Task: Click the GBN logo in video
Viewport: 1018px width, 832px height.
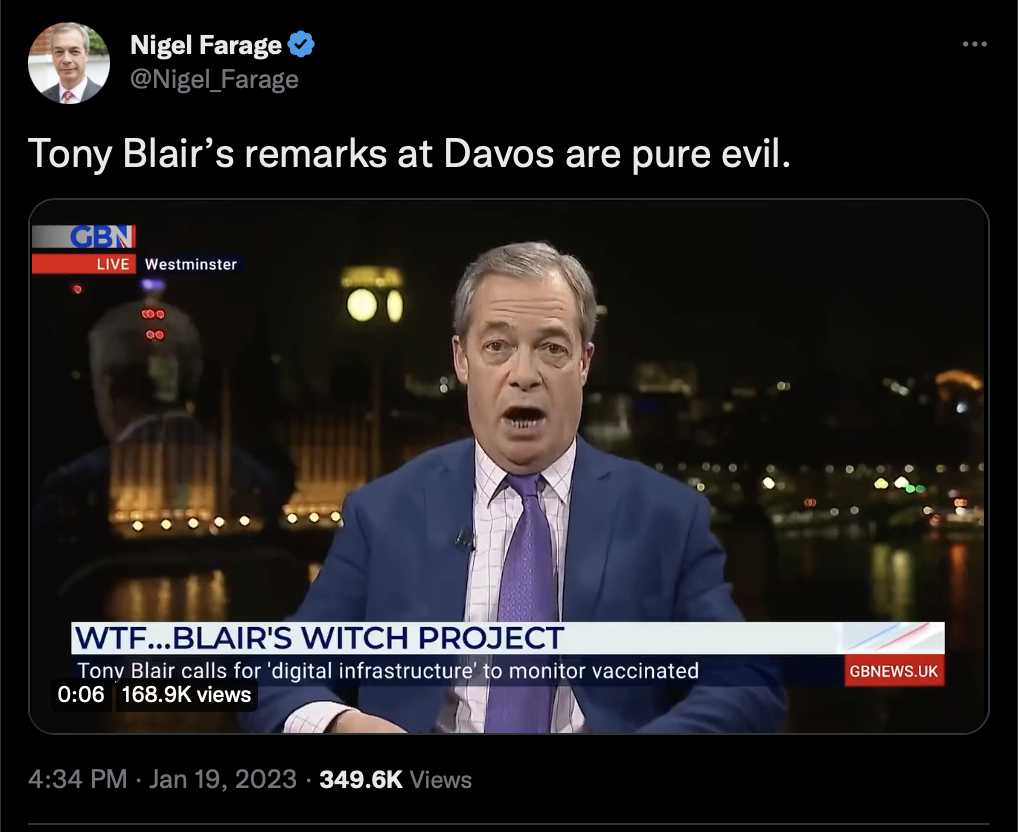Action: 103,237
